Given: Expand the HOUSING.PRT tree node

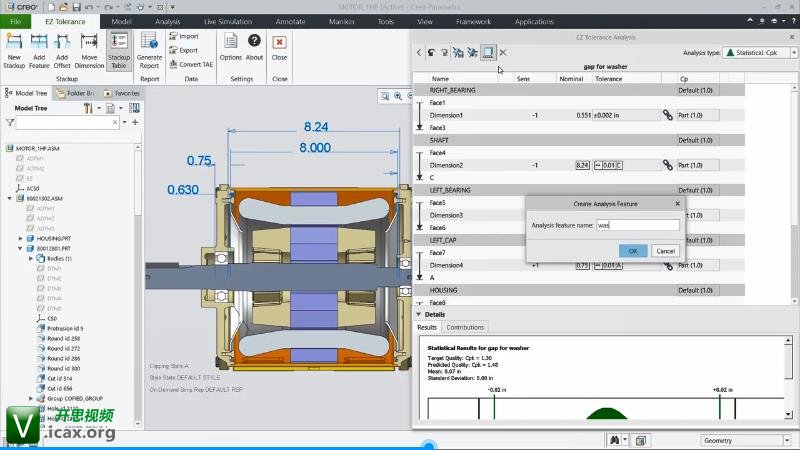Looking at the screenshot, I should pyautogui.click(x=21, y=239).
